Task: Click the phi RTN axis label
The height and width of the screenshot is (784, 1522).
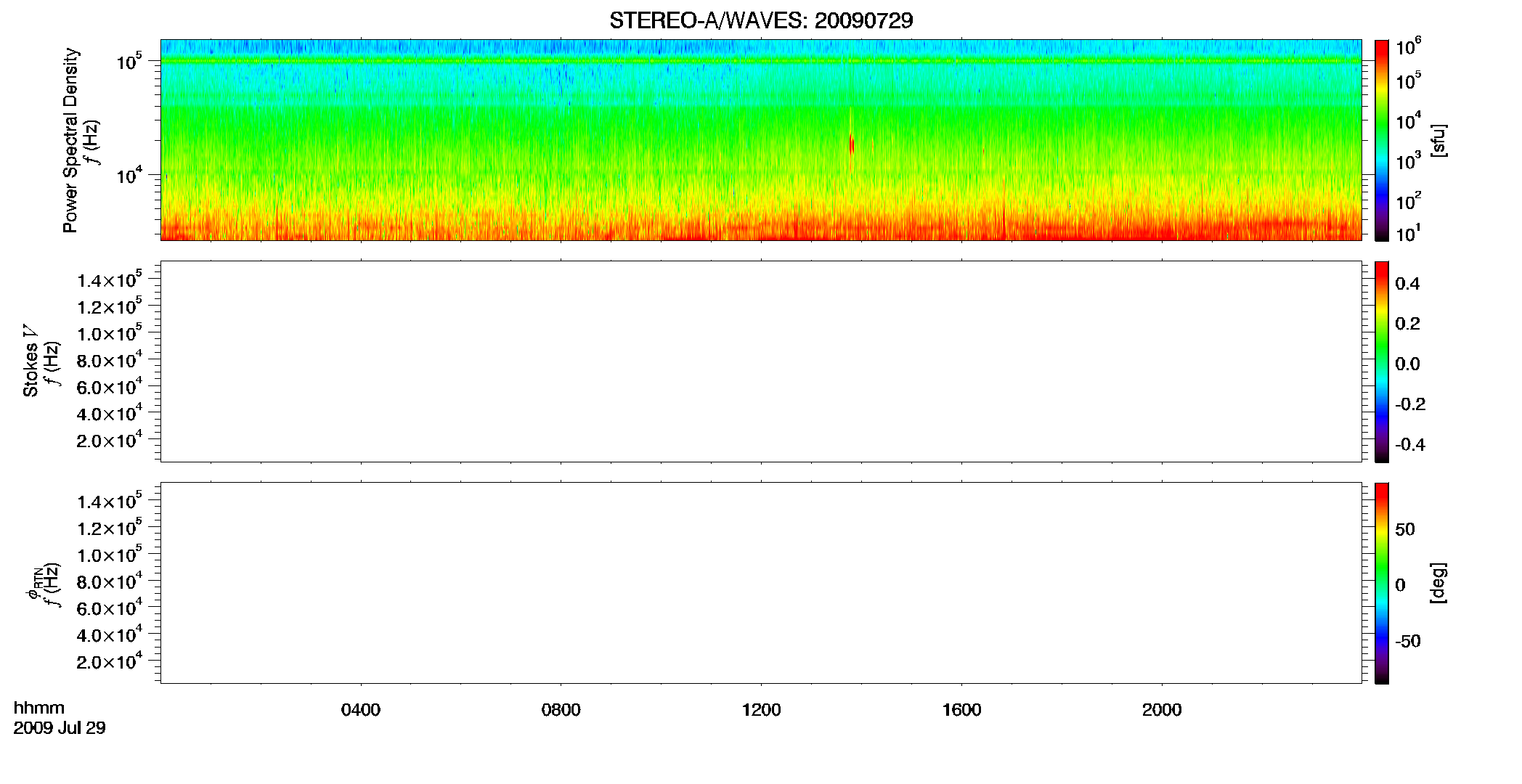Action: [33, 583]
